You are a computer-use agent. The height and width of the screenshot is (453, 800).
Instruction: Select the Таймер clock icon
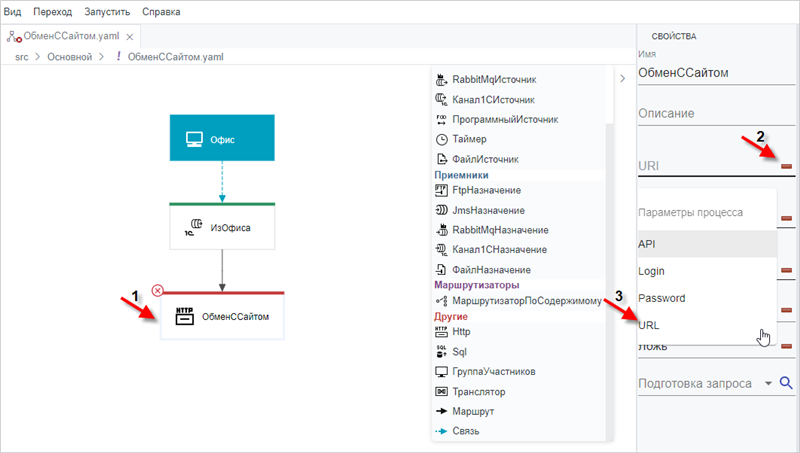[441, 139]
